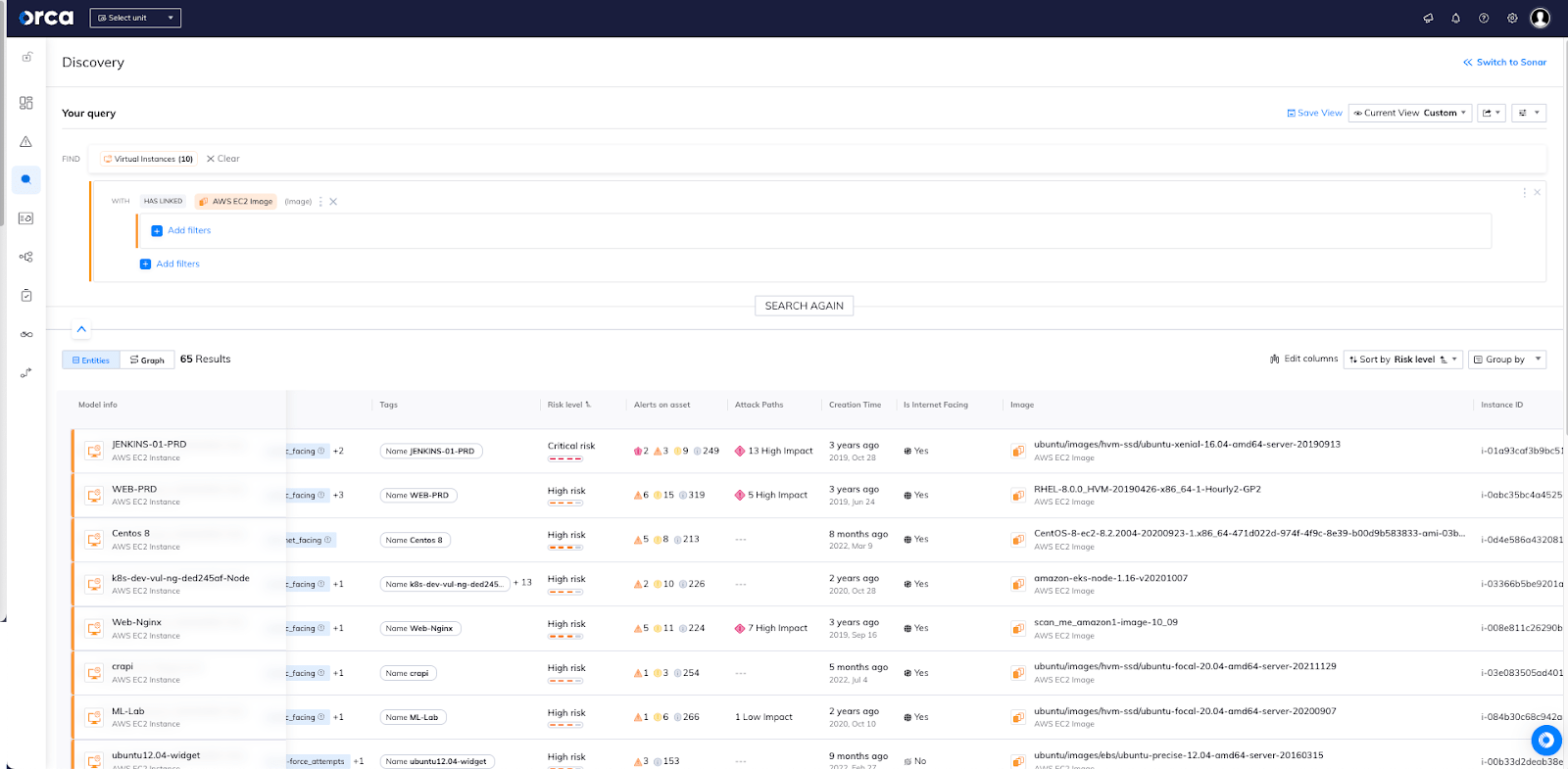Select the Discovery search icon in sidebar
This screenshot has width=1568, height=769.
click(x=26, y=179)
